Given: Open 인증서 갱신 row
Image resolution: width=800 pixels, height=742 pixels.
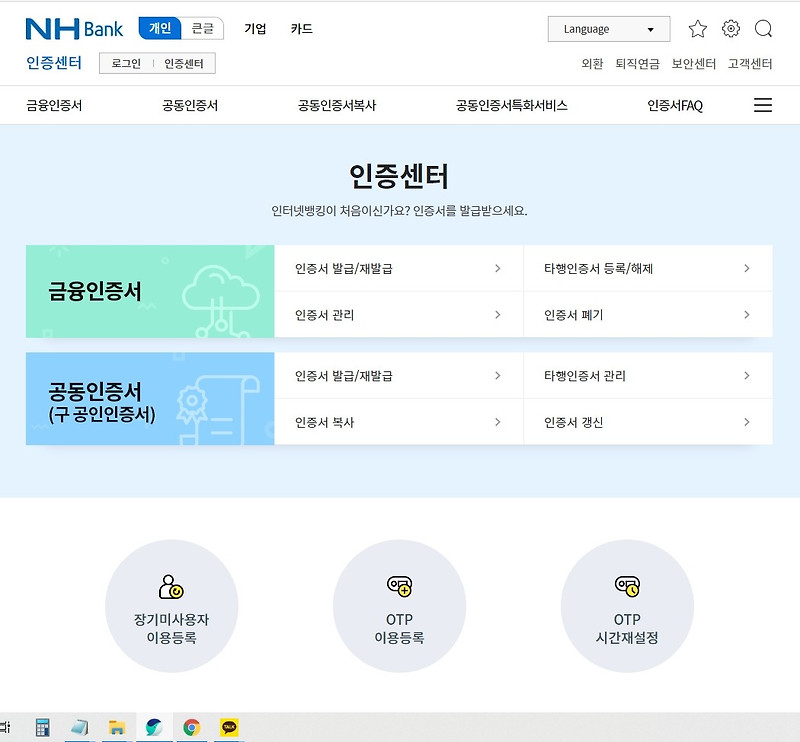Looking at the screenshot, I should 648,422.
